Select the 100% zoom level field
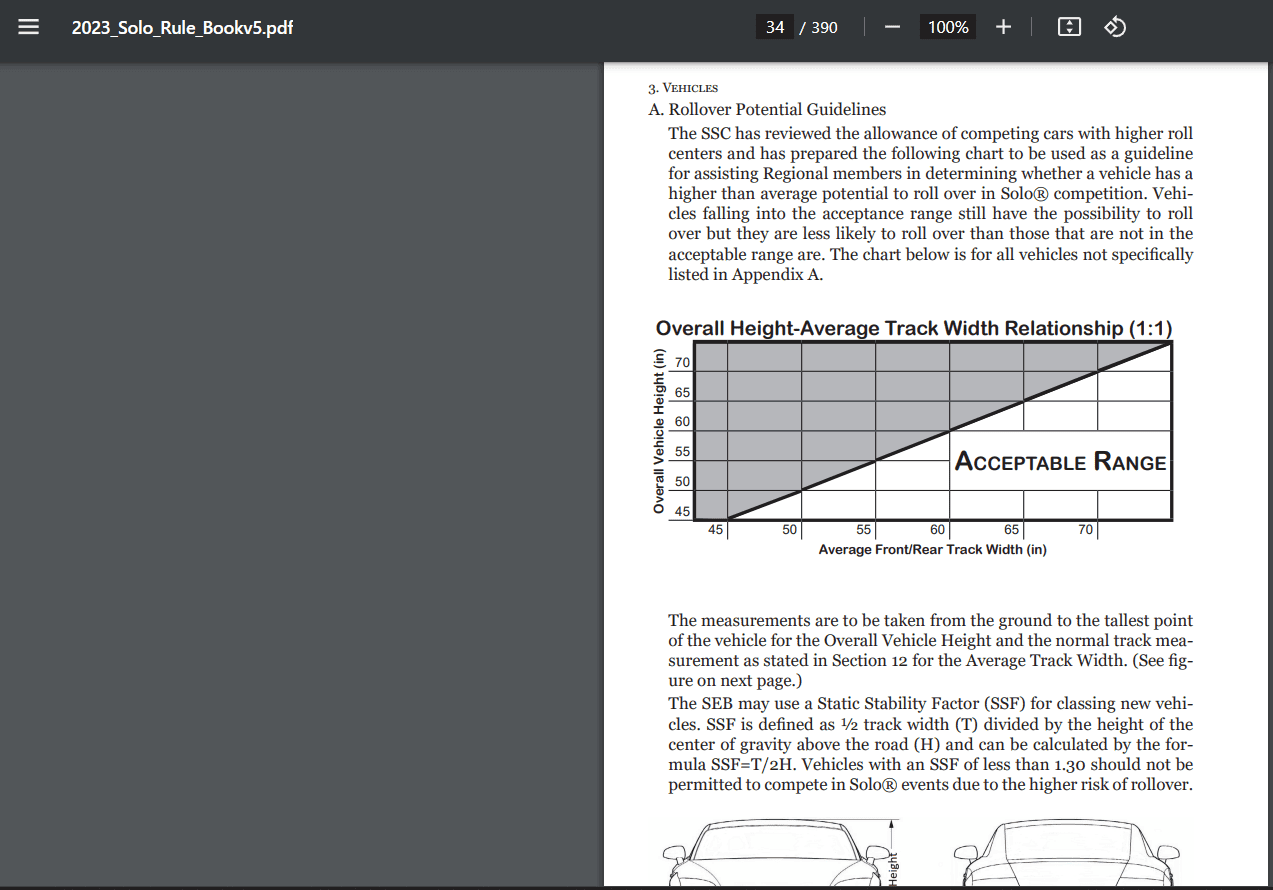The width and height of the screenshot is (1273, 890). 948,27
